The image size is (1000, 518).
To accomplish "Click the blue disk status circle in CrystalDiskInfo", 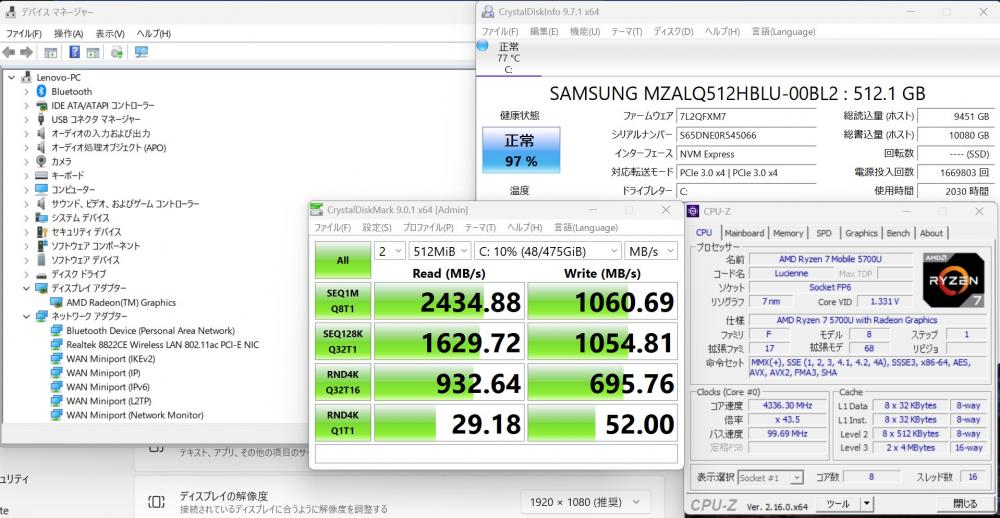I will click(x=482, y=46).
